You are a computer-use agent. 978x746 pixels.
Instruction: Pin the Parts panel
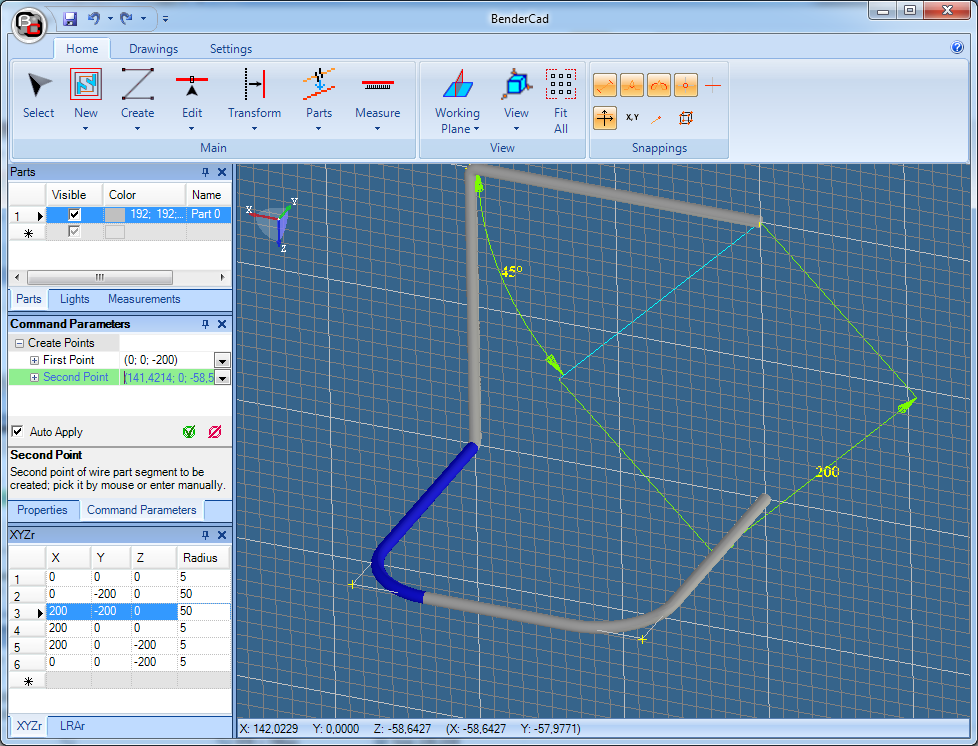[x=205, y=172]
